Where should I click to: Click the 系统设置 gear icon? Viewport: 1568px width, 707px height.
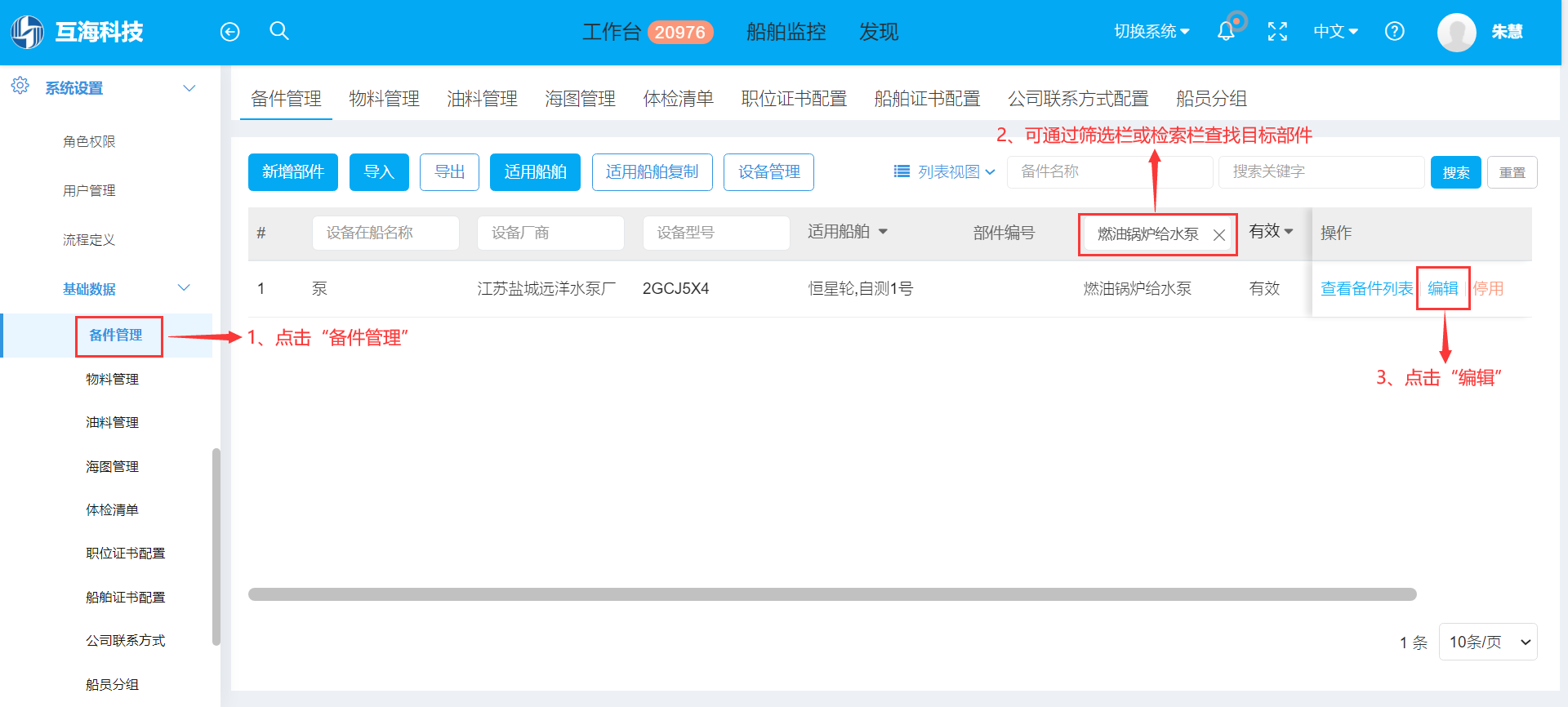tap(20, 86)
